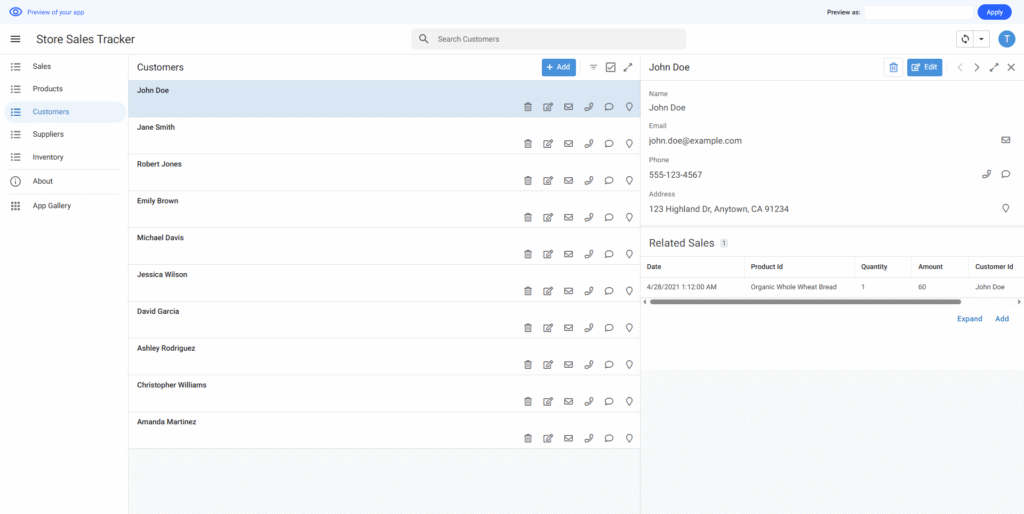Screen dimensions: 1024x514
Task: Click the map pin icon for David Garcia
Action: pos(629,328)
